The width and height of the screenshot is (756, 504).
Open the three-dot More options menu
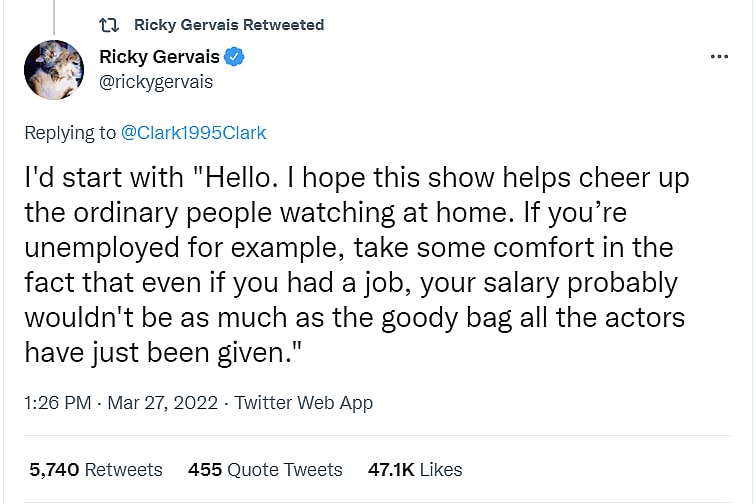point(719,57)
